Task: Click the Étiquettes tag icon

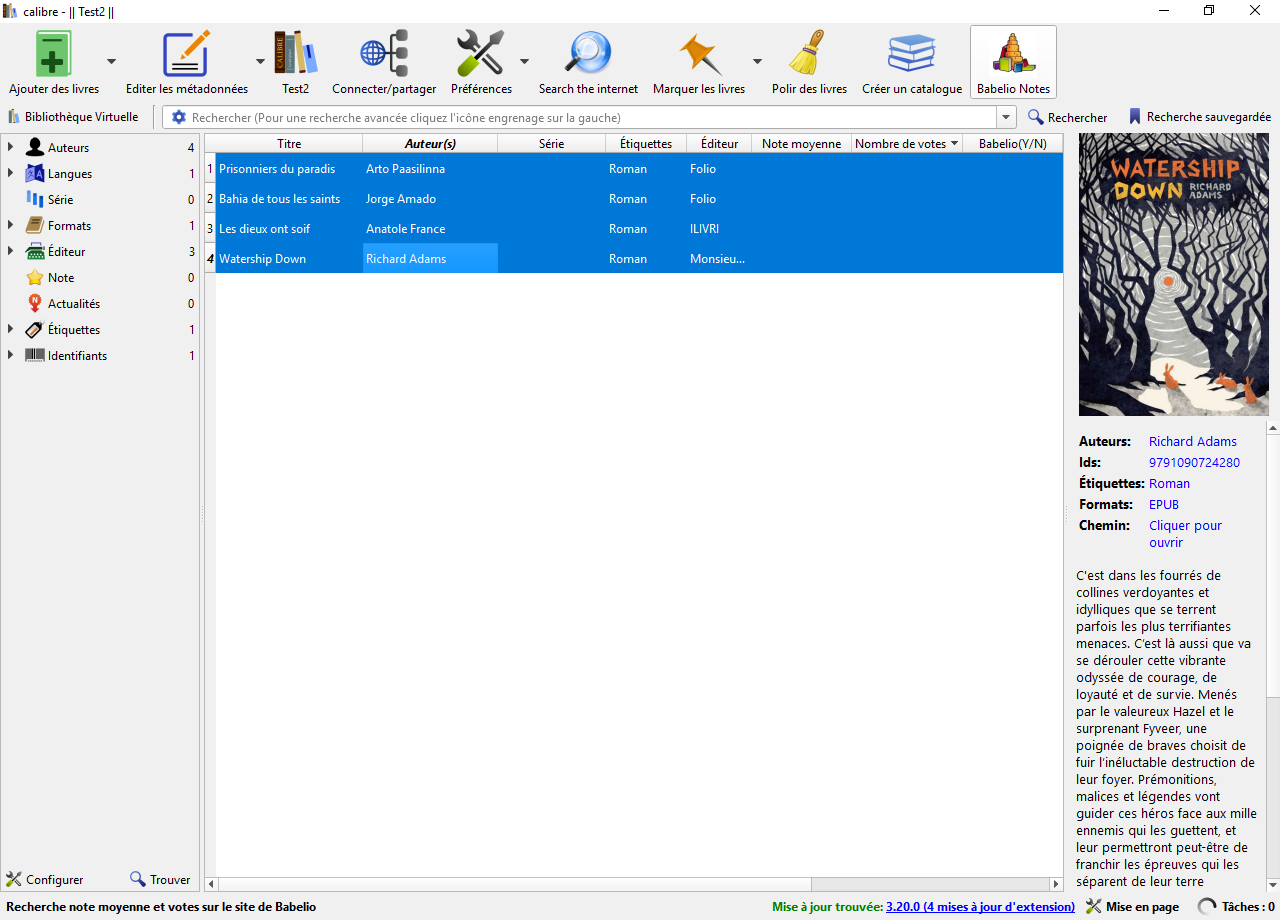Action: (x=35, y=330)
